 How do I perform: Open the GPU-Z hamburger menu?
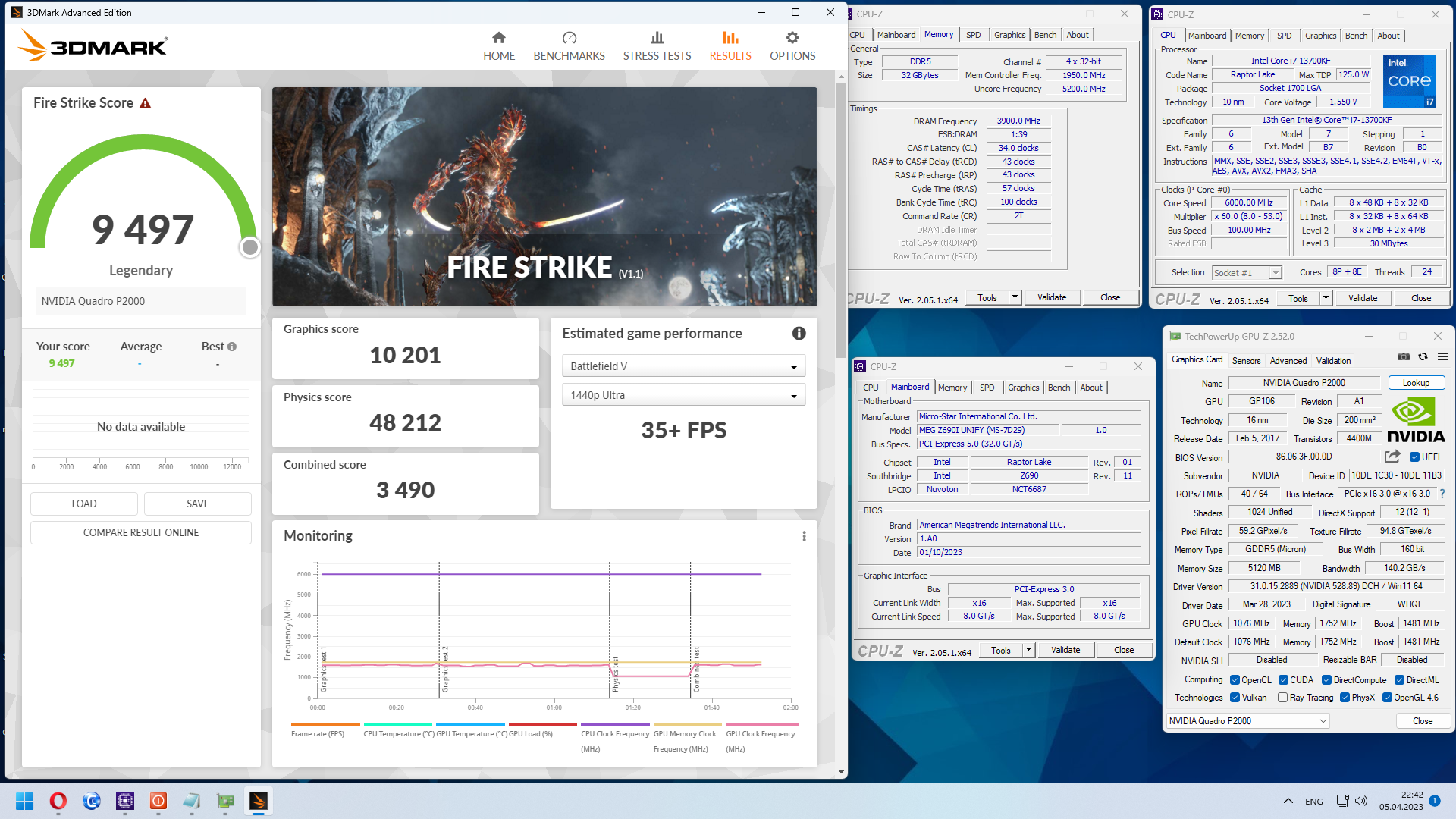1442,356
